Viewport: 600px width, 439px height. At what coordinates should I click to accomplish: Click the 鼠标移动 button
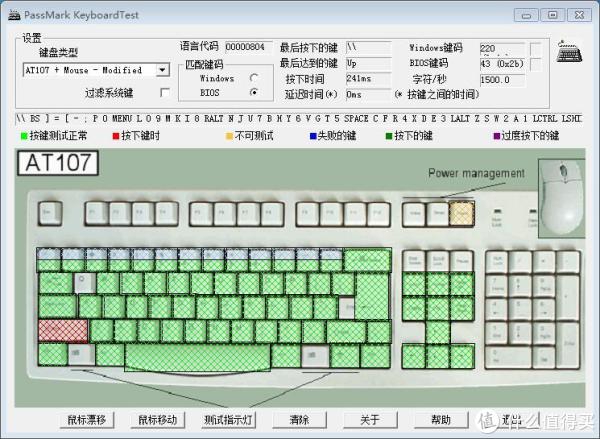coord(158,420)
